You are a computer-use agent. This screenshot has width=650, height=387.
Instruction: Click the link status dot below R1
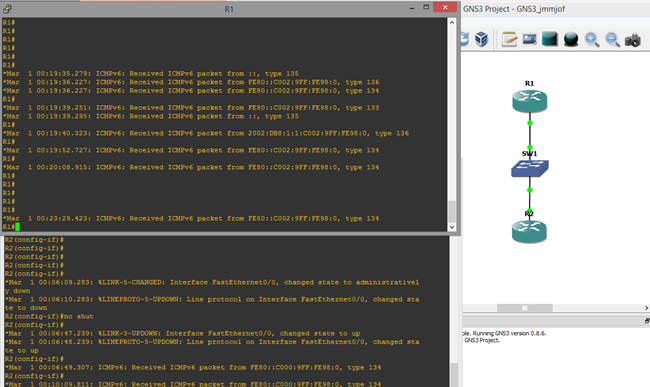click(529, 123)
